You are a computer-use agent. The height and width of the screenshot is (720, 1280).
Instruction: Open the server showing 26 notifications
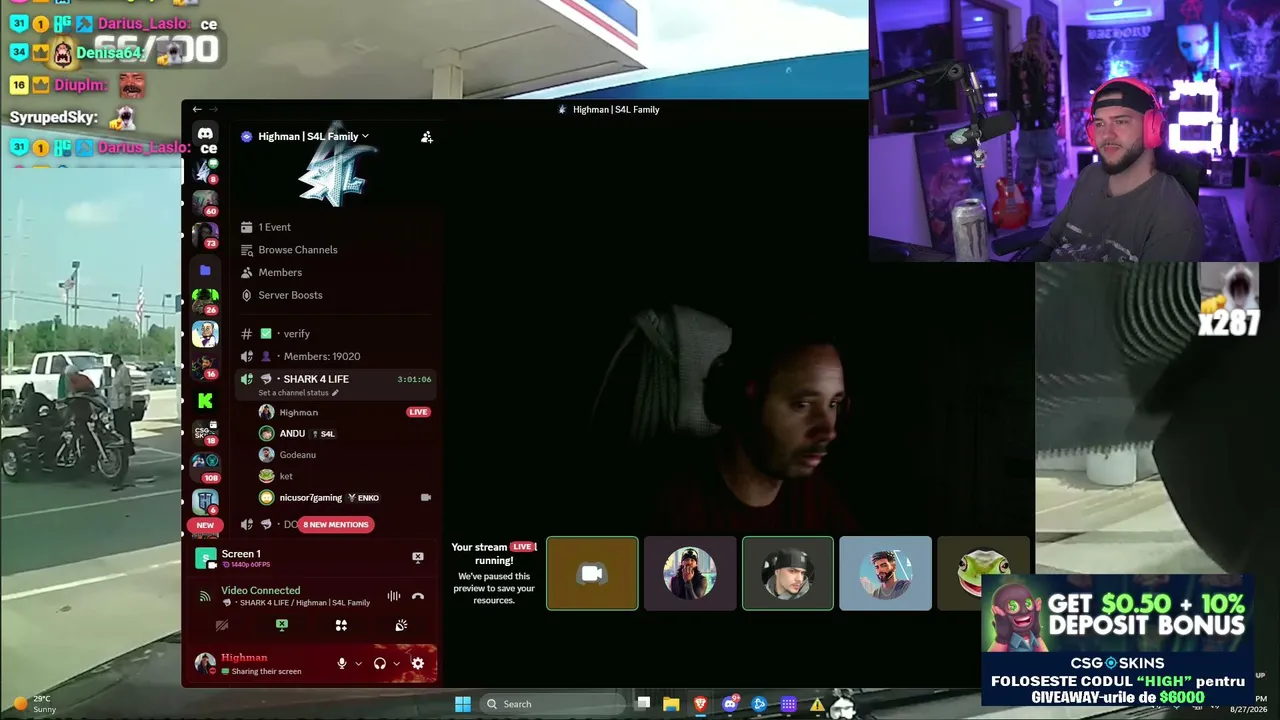(x=205, y=301)
